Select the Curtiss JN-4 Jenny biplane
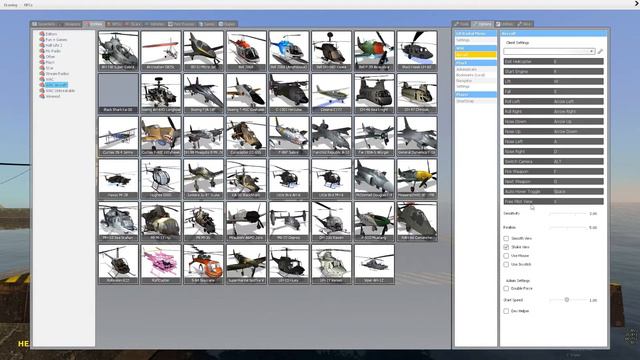This screenshot has height=360, width=640. coord(118,136)
